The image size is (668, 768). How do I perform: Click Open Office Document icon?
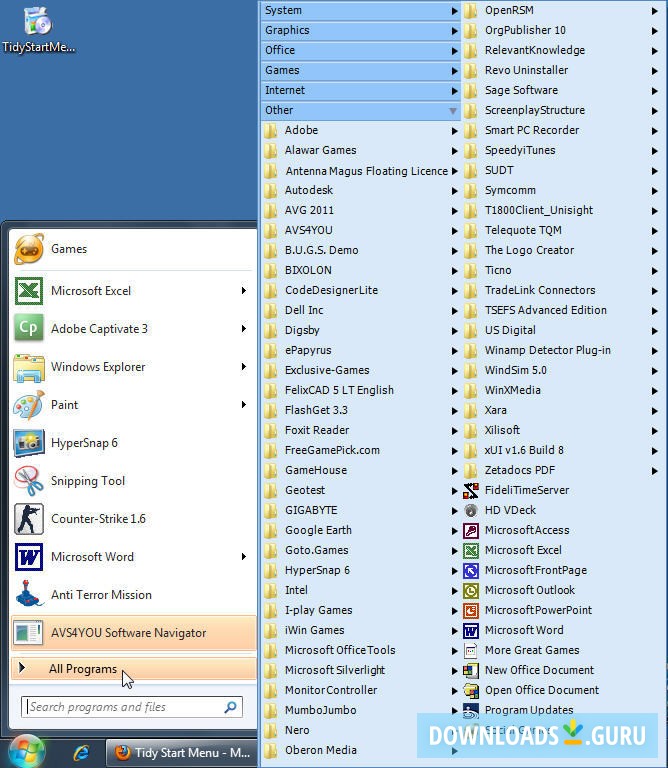point(471,691)
